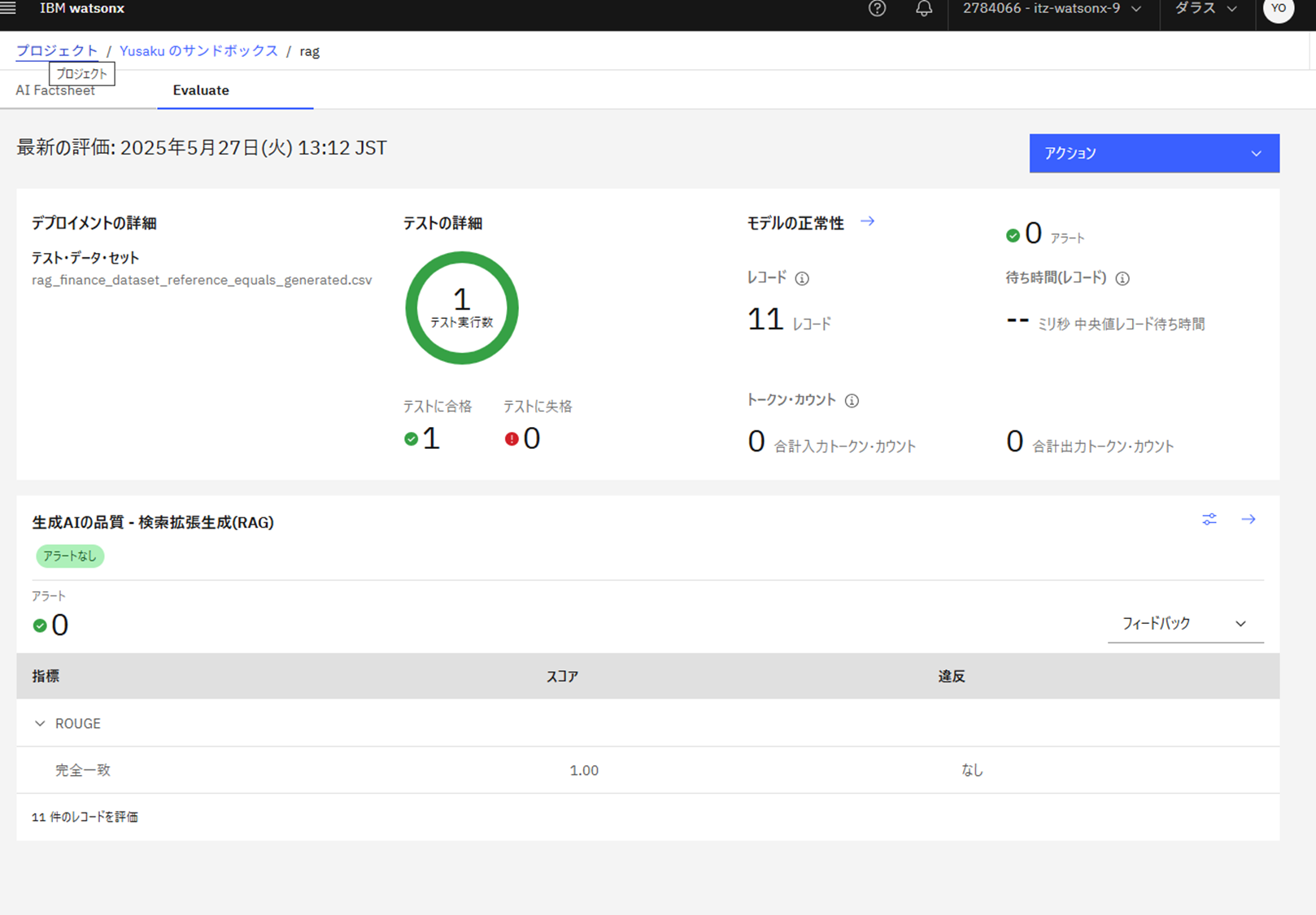Click the red failed-test error icon
This screenshot has height=915, width=1316.
pos(512,439)
